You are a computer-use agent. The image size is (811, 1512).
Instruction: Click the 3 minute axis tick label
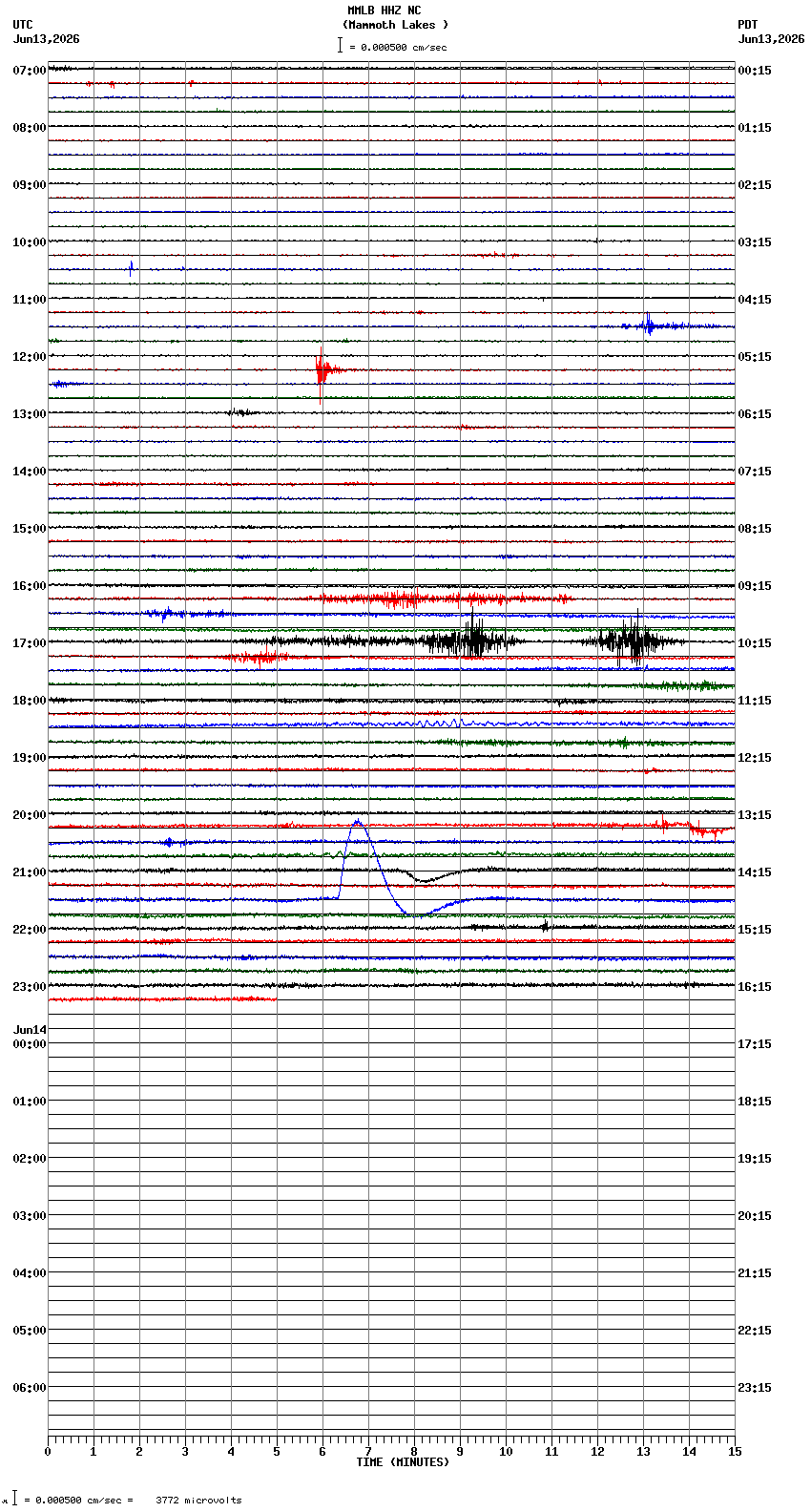(x=185, y=1452)
